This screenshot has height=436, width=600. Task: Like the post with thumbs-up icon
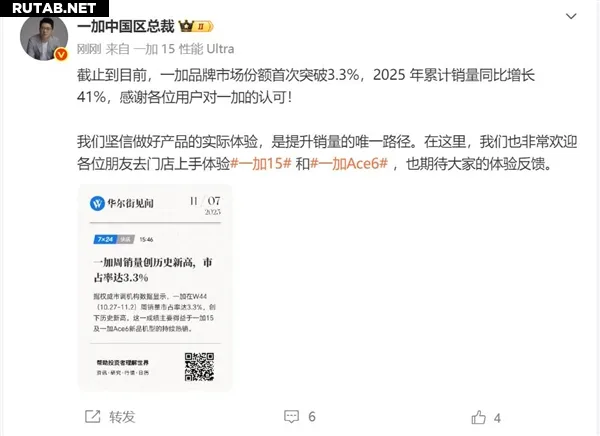pyautogui.click(x=478, y=417)
